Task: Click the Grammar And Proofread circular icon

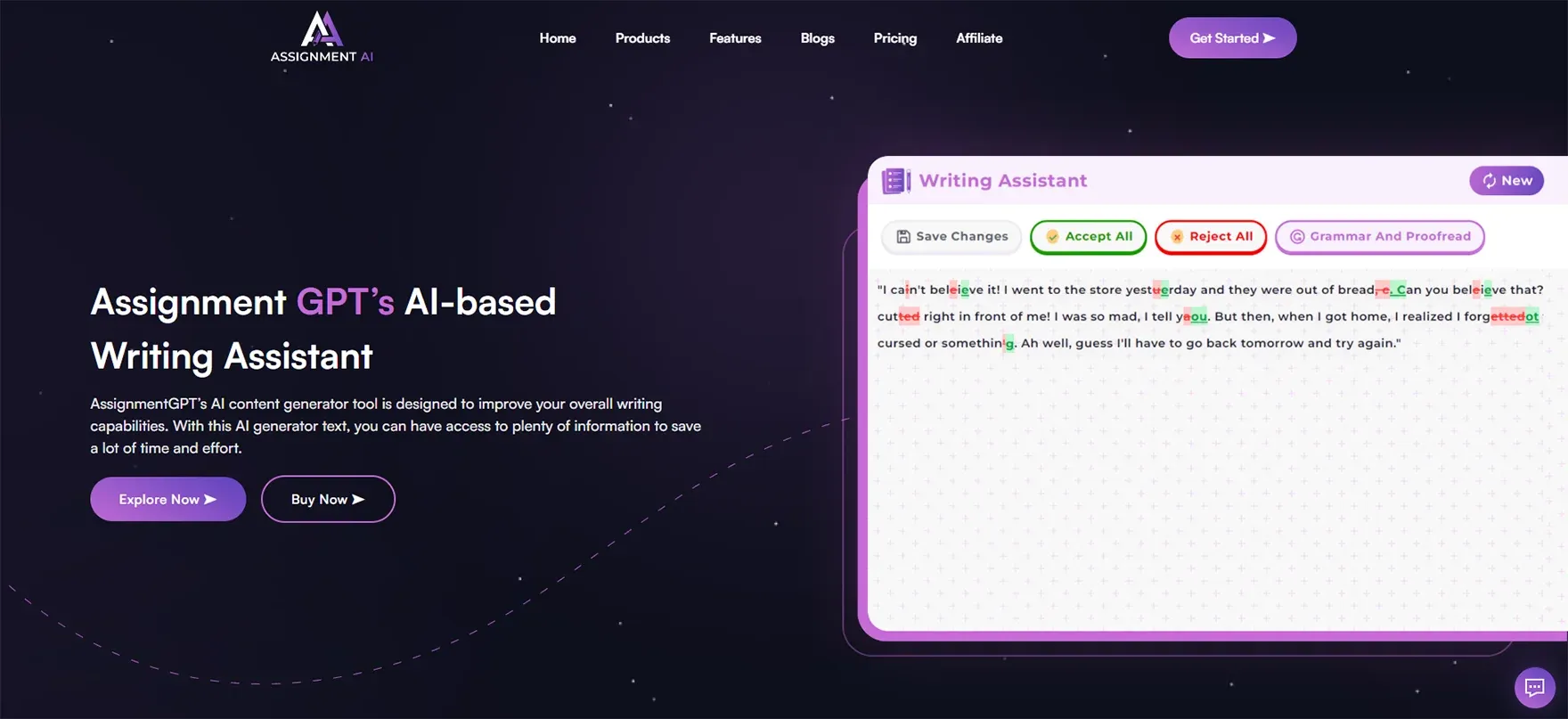Action: (x=1297, y=236)
